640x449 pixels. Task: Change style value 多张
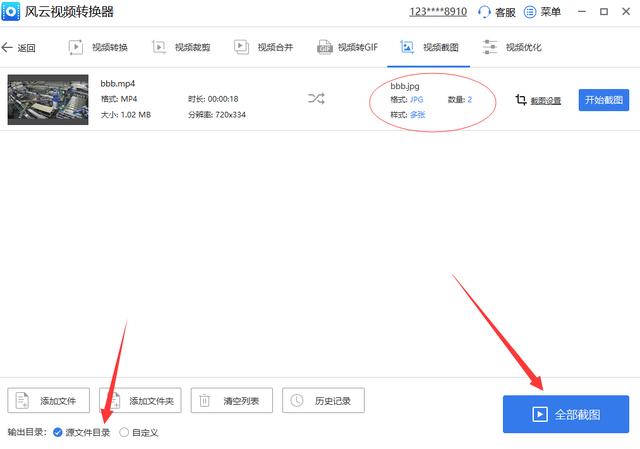[418, 115]
